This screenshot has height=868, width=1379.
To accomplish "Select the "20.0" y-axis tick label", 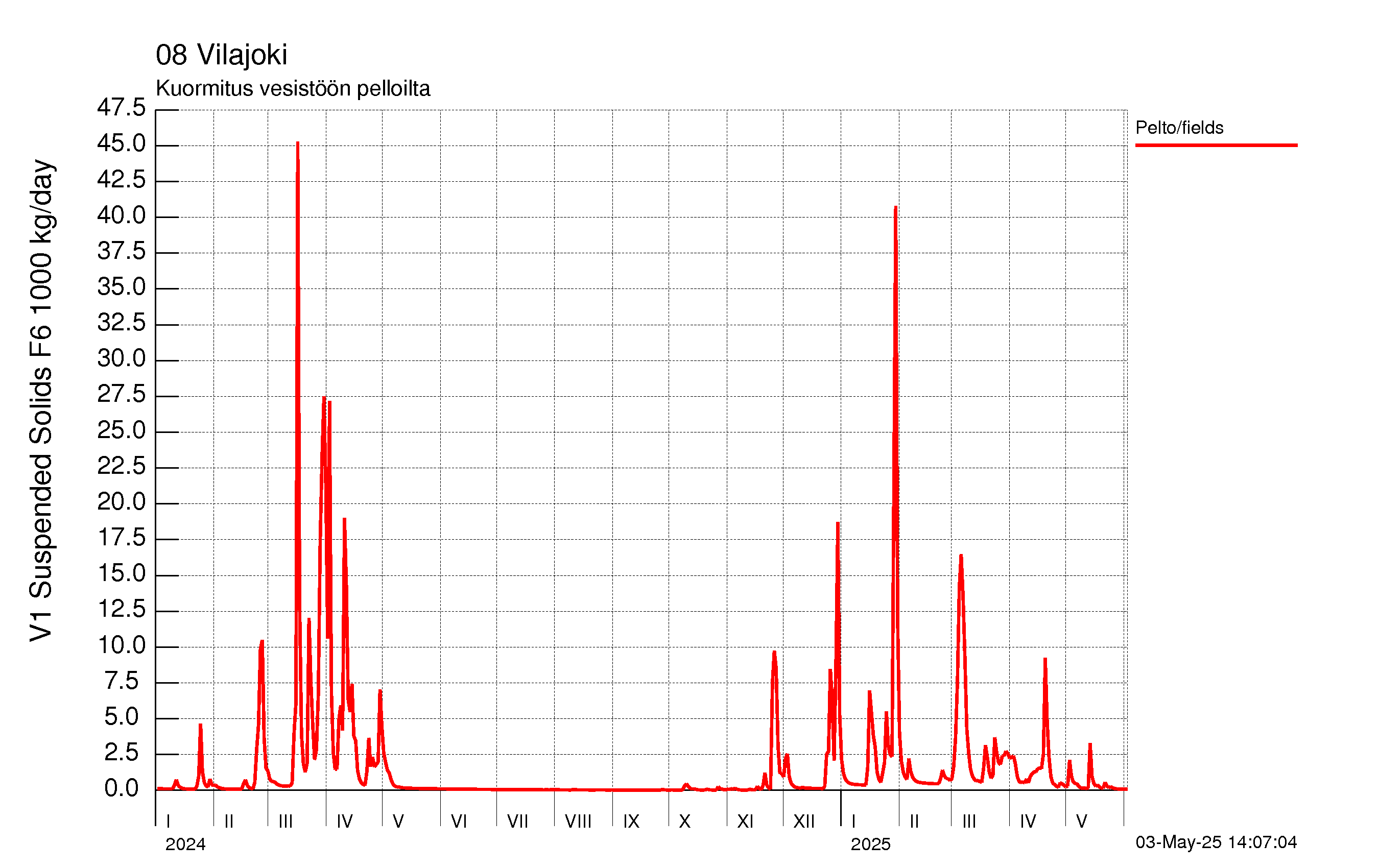I will 122,502.
